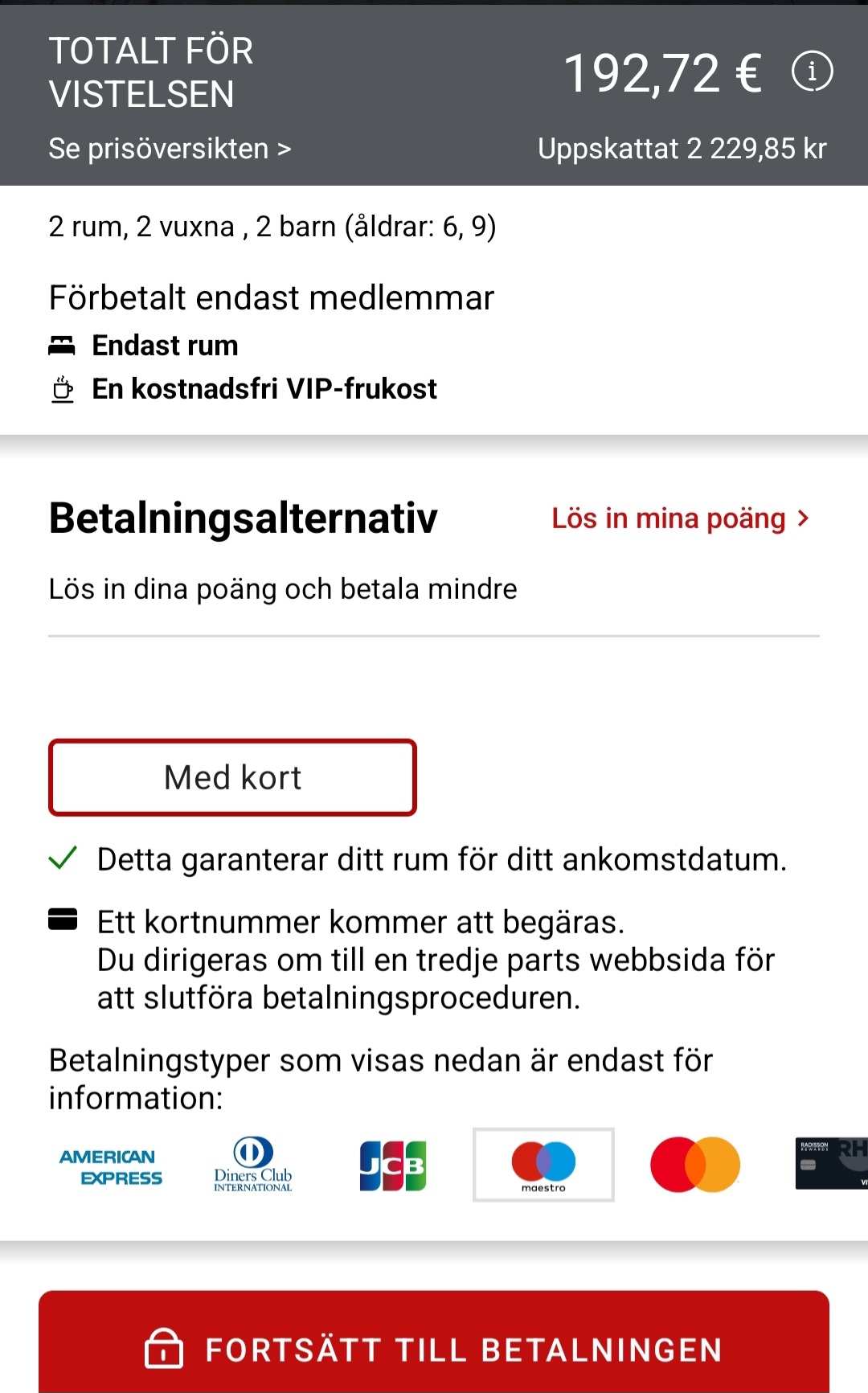Image resolution: width=868 pixels, height=1393 pixels.
Task: Click the credit card icon by kortnummer text
Action: tap(63, 919)
